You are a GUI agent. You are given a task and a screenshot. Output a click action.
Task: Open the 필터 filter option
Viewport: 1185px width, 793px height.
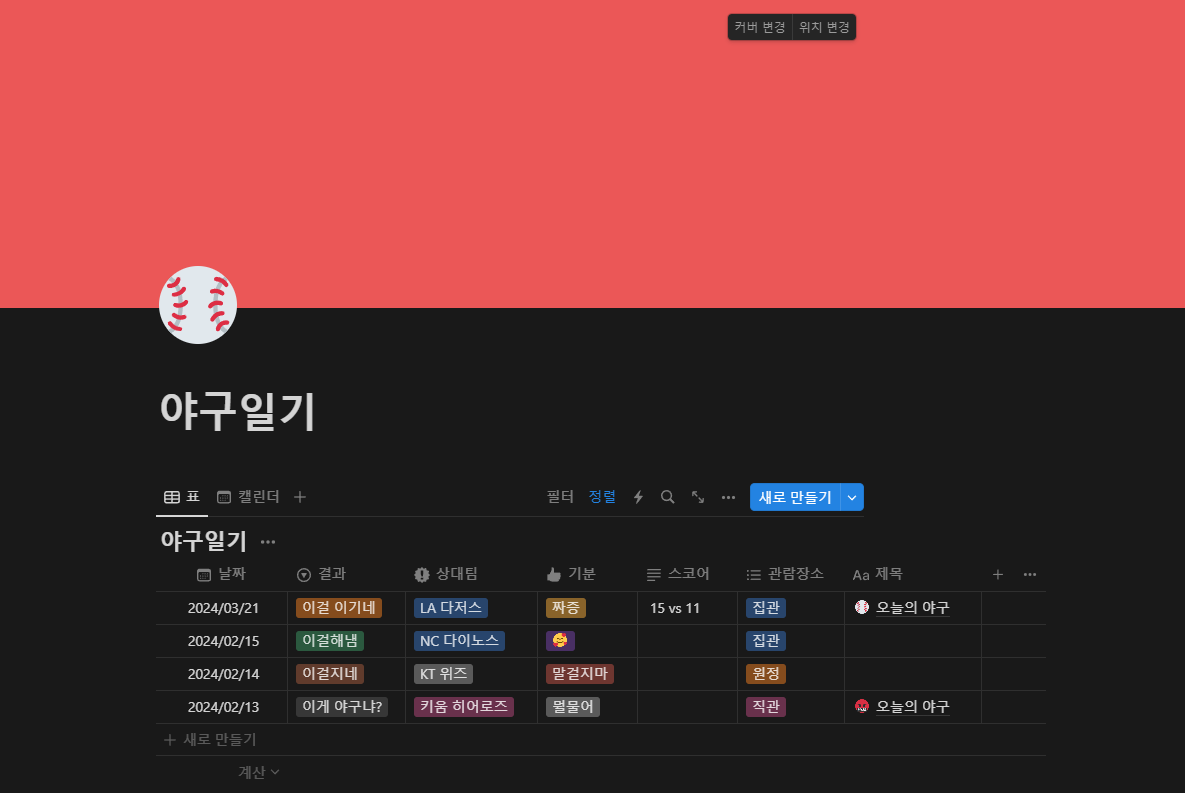560,497
